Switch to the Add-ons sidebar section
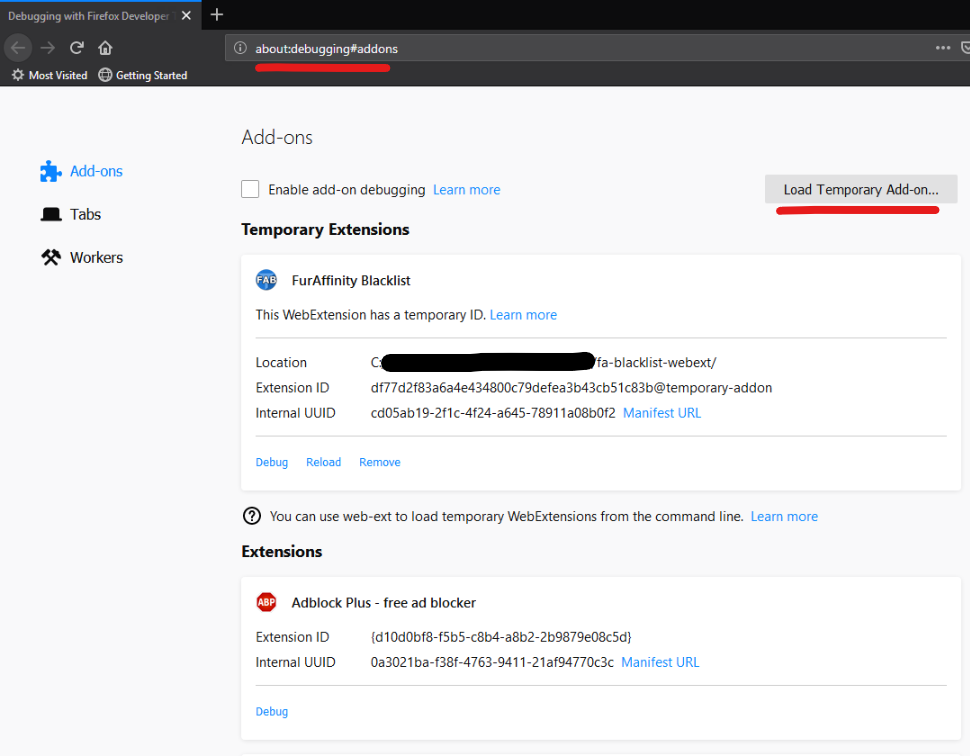Screen dimensions: 970x756 pos(96,171)
